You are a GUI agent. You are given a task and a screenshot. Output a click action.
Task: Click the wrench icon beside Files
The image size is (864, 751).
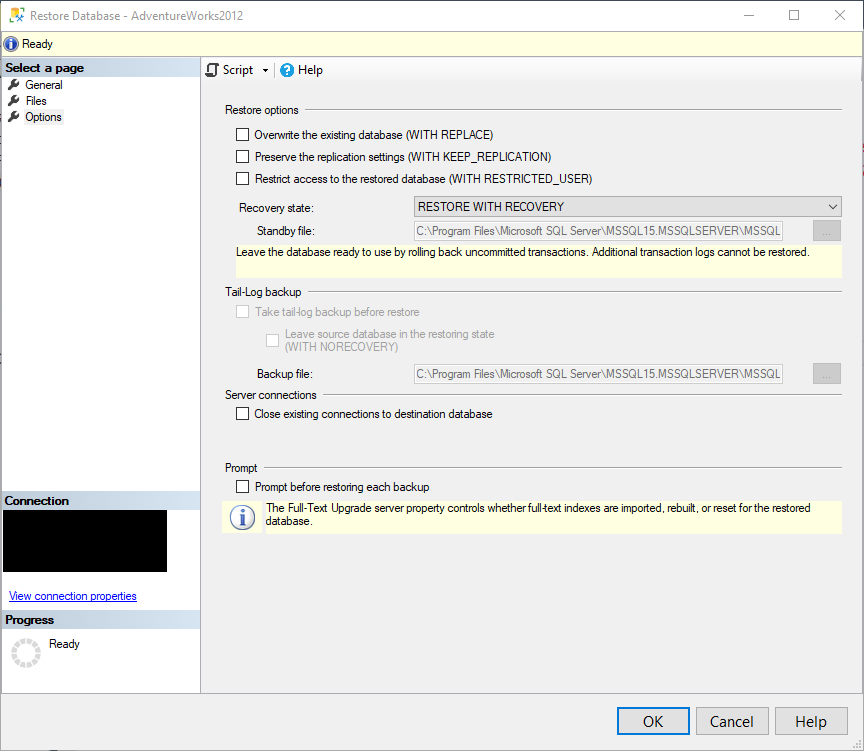[14, 100]
